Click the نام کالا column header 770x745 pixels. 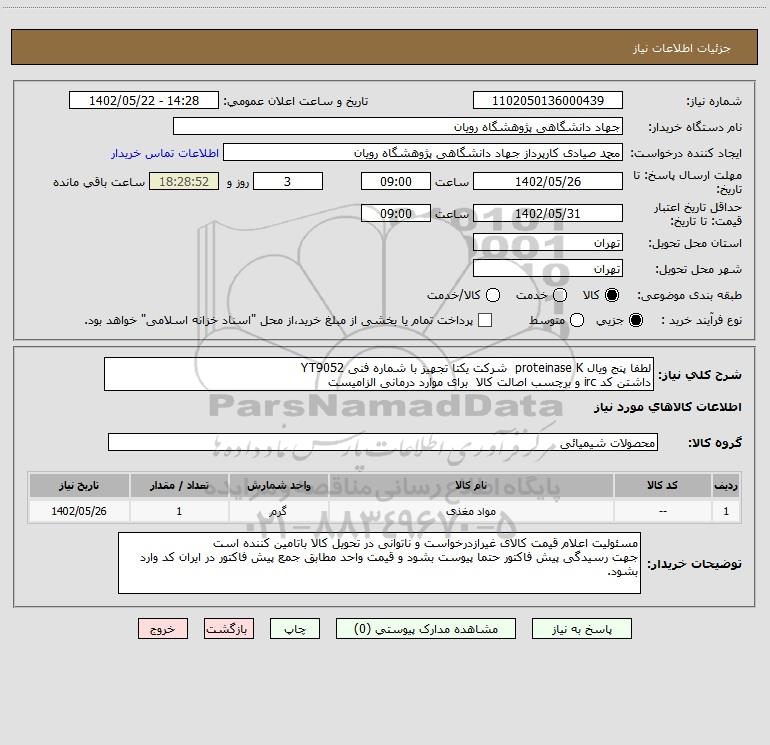tap(471, 485)
